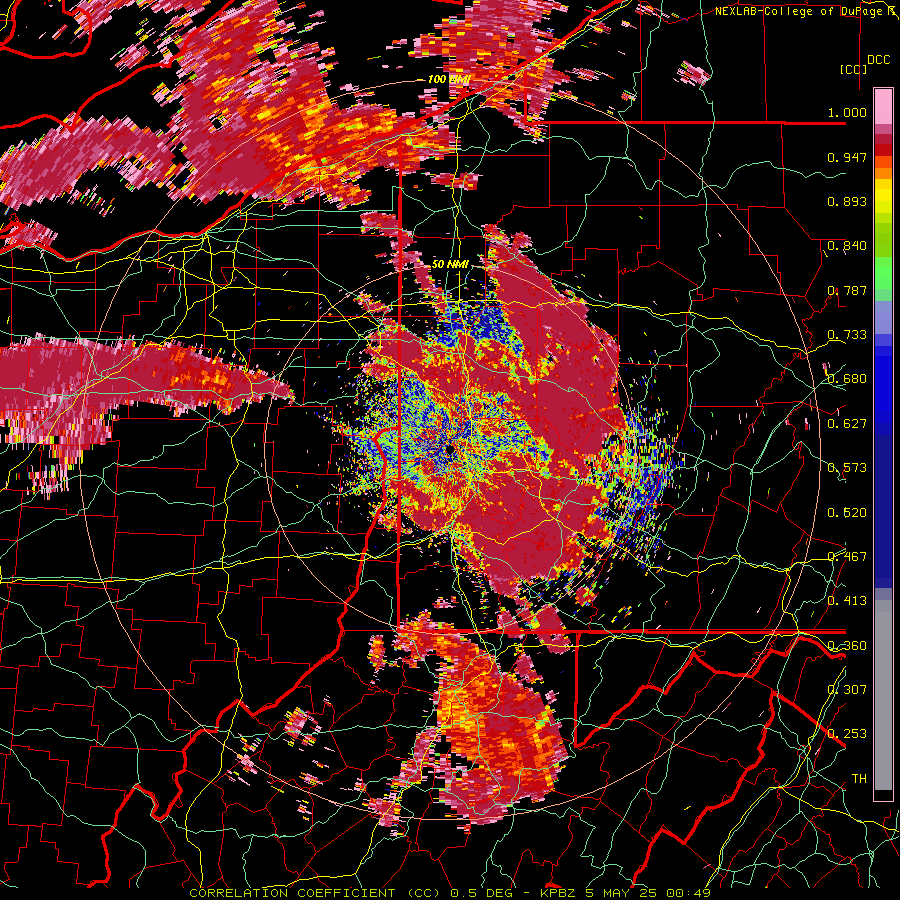Click the [CC] units label
The image size is (900, 900).
pos(853,69)
